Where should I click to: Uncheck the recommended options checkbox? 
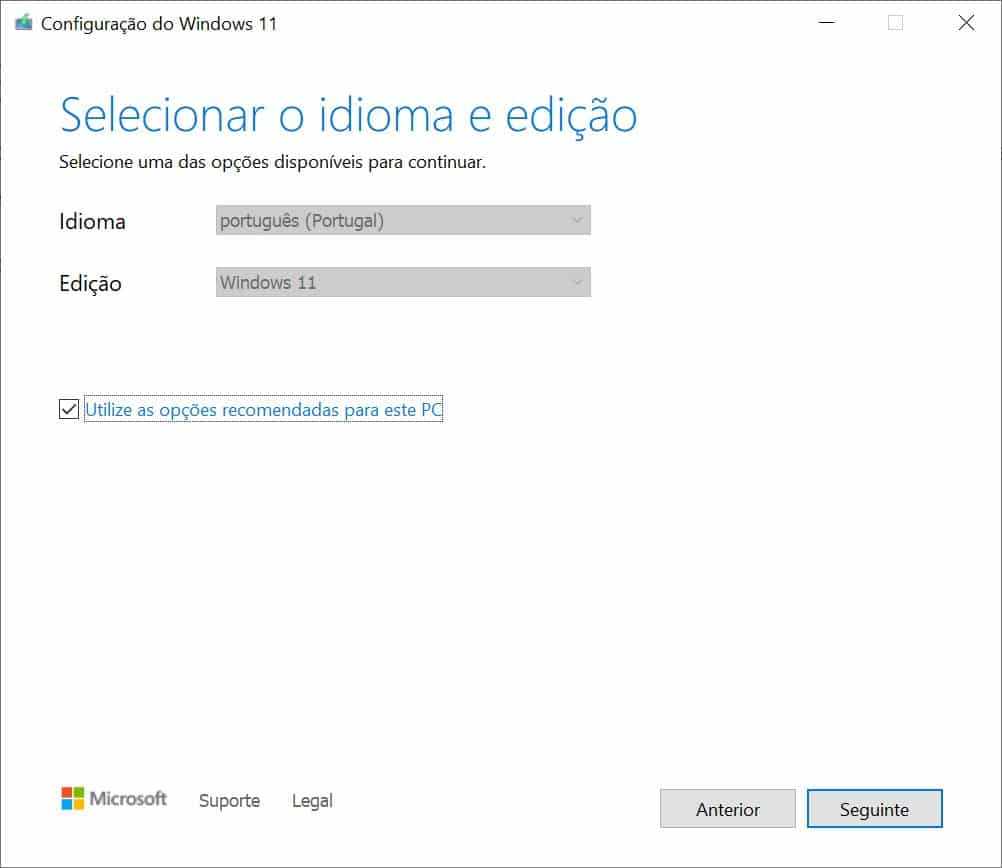coord(69,409)
